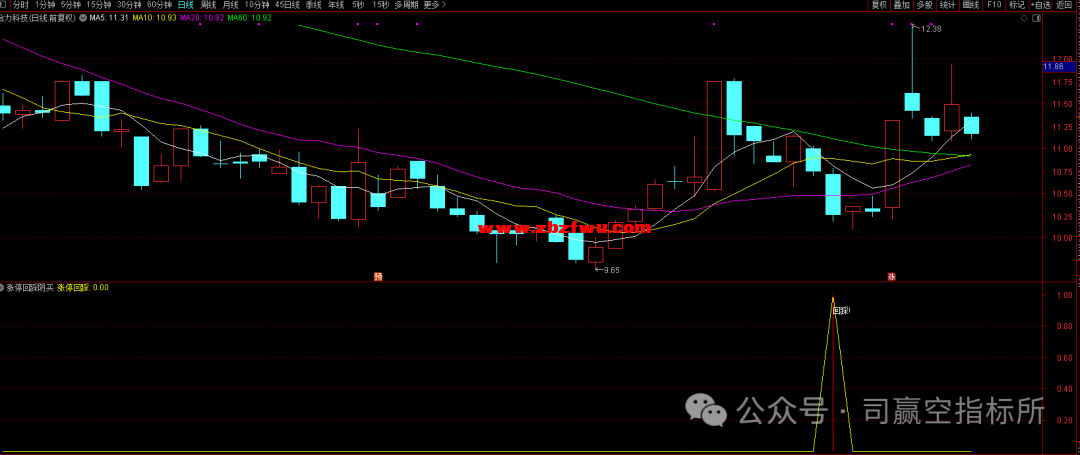
Task: Click the 9.65 low price label
Action: pos(612,271)
